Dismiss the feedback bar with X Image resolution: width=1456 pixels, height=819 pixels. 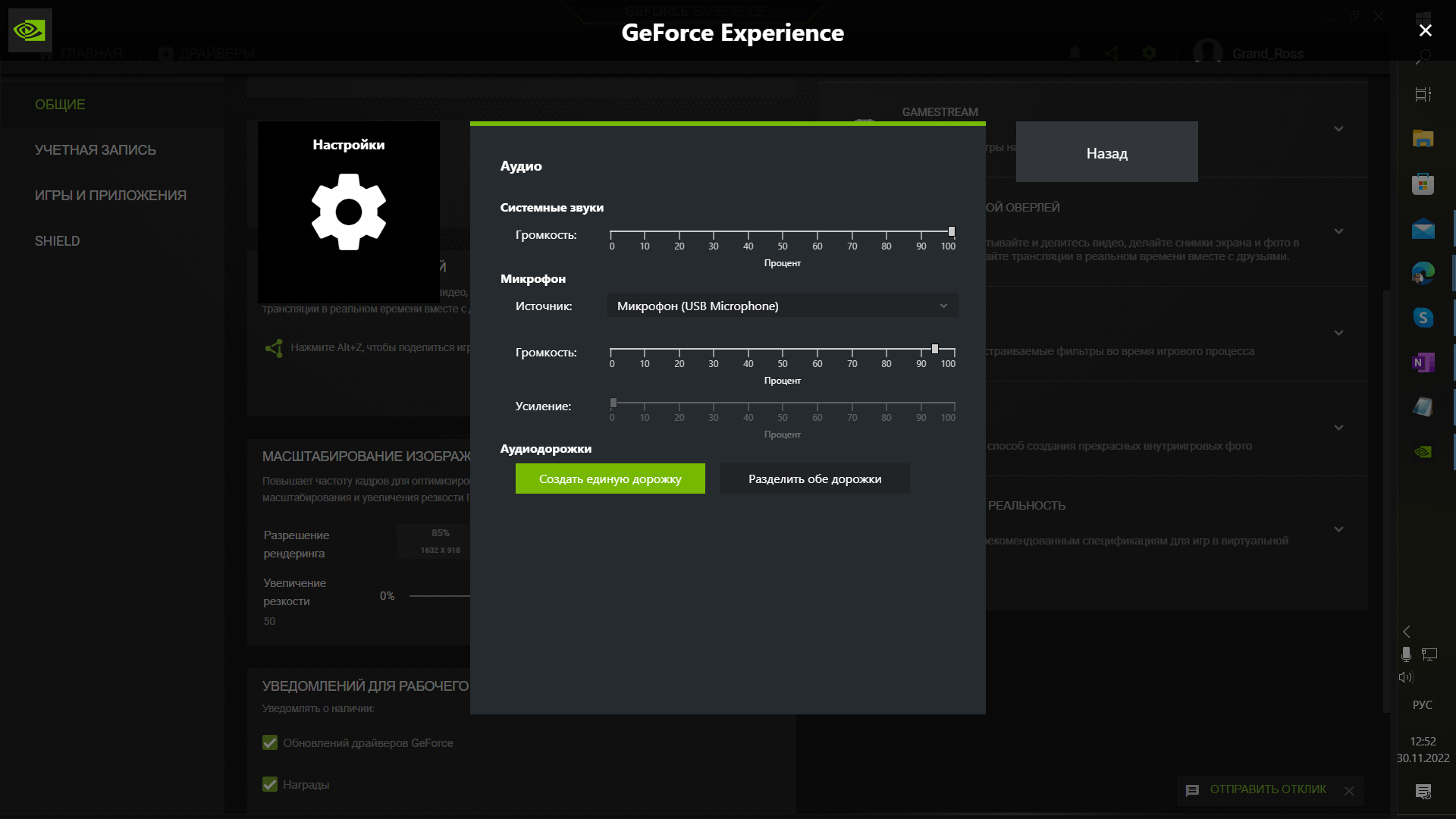click(x=1349, y=791)
